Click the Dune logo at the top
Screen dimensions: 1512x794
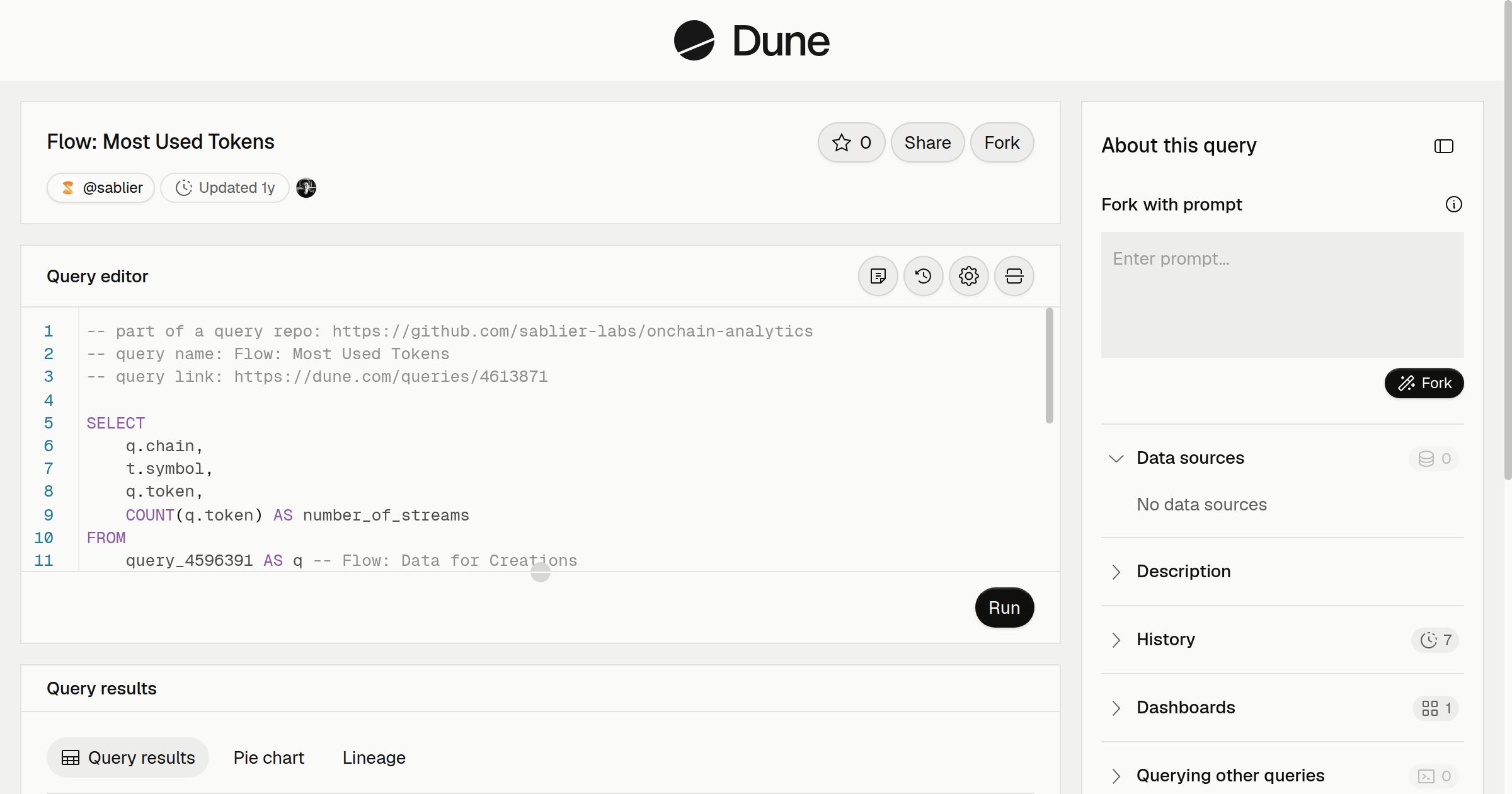coord(752,40)
